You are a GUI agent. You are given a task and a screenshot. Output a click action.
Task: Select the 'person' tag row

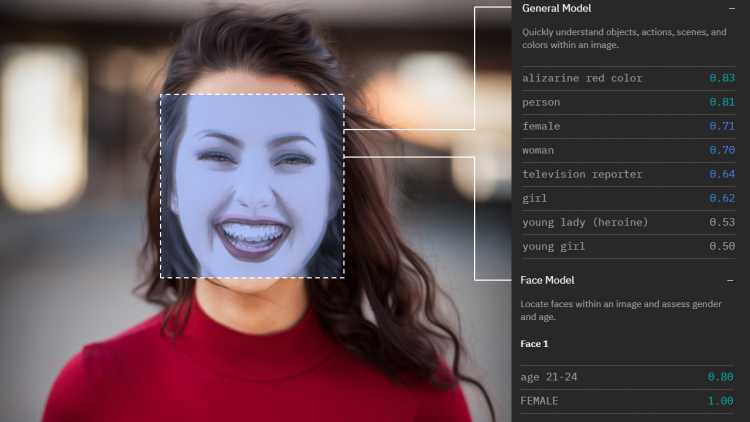541,102
